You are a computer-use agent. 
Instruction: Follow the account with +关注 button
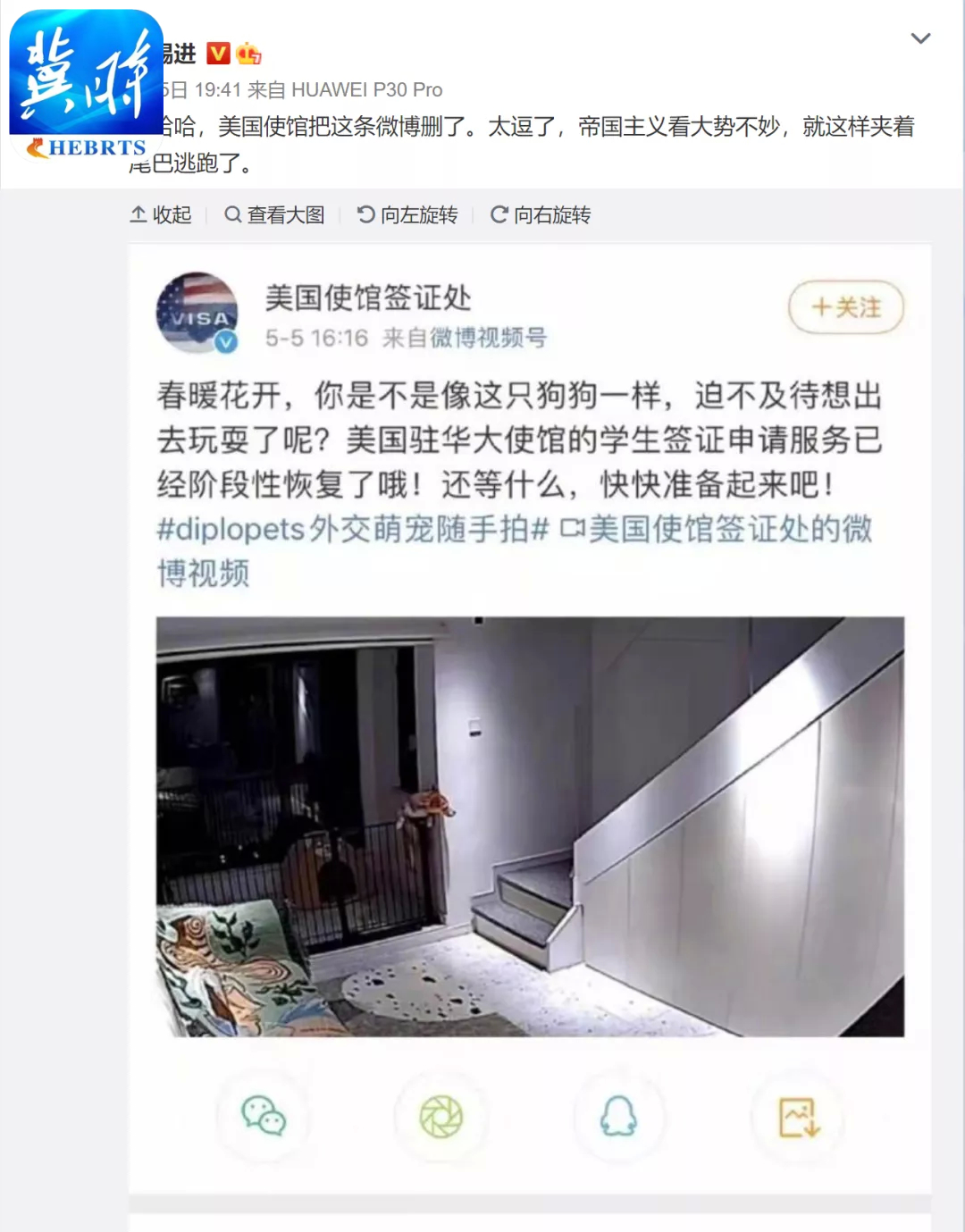click(x=845, y=307)
